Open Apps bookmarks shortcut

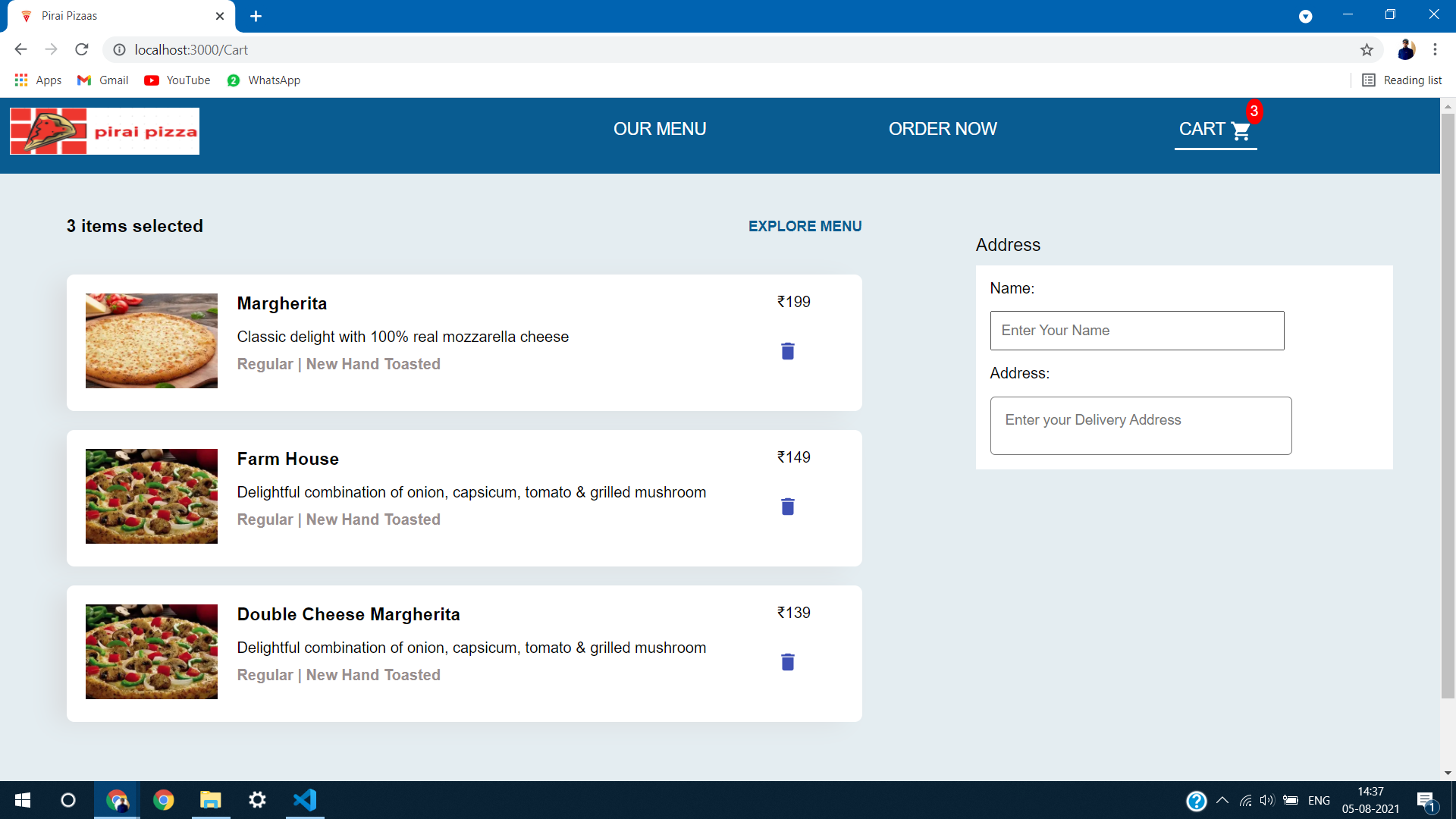click(x=38, y=80)
